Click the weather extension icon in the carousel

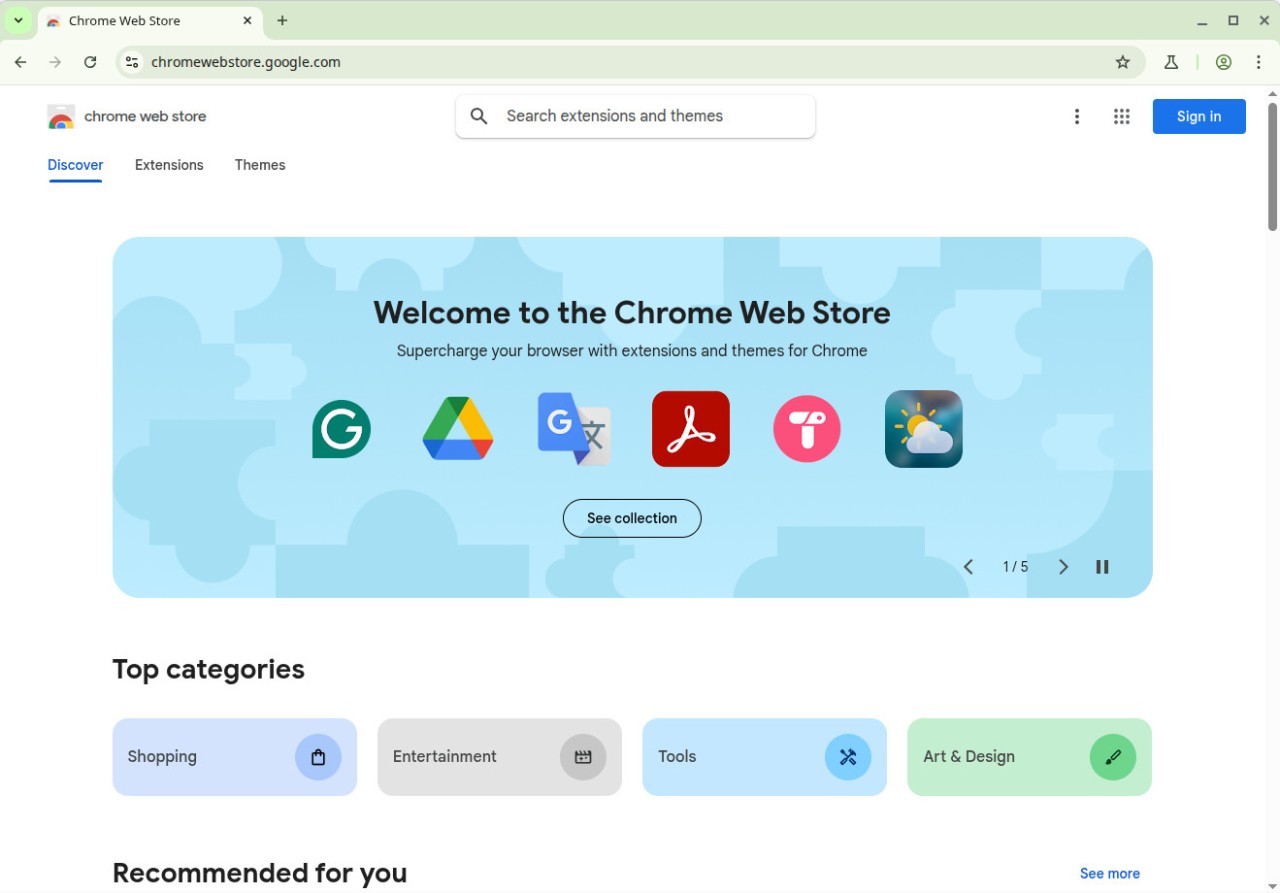[923, 428]
